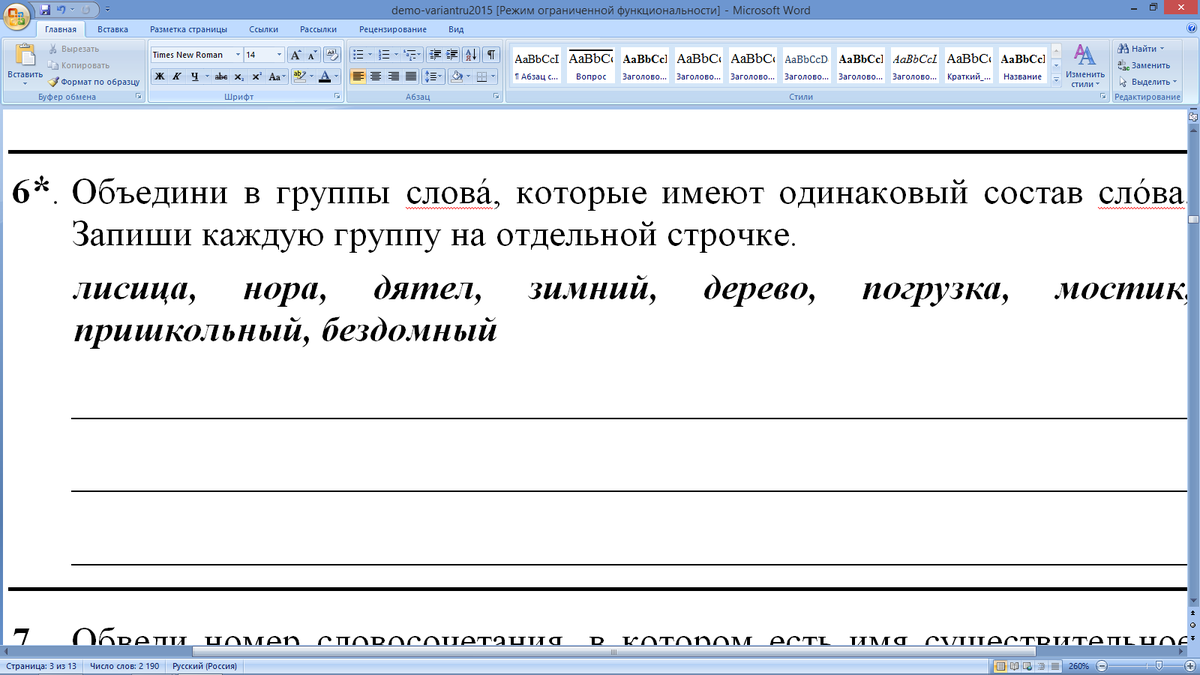The height and width of the screenshot is (675, 1200).
Task: Save the document from the quick access toolbar
Action: click(45, 9)
